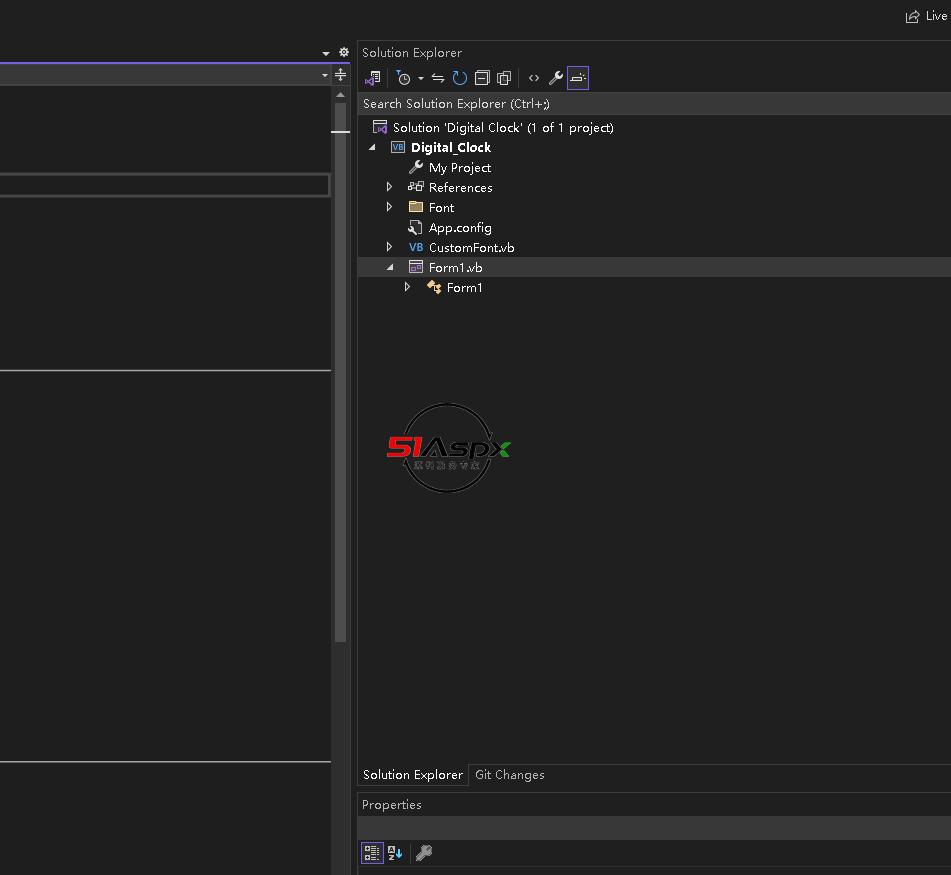Collapse the Form1.vb node

(390, 267)
